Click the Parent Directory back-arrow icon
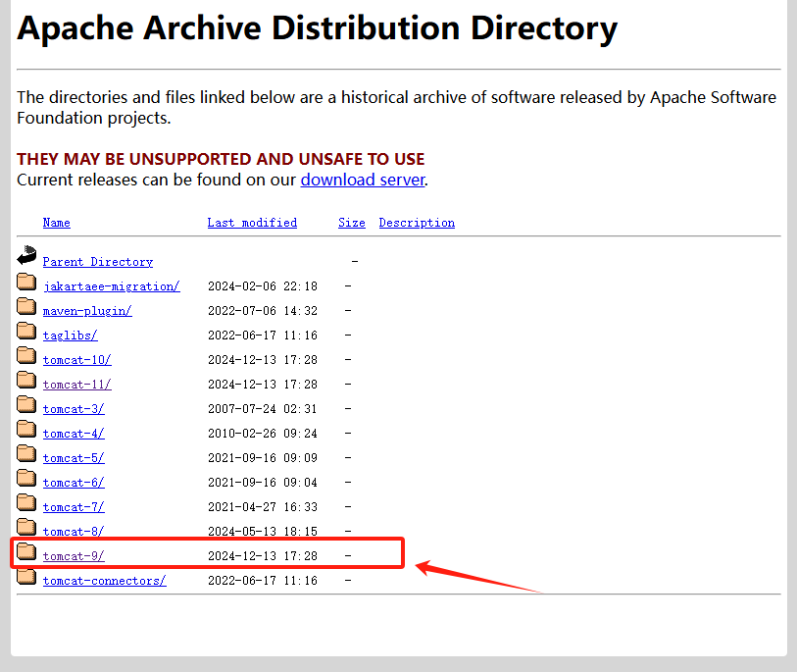798x672 pixels. click(26, 256)
